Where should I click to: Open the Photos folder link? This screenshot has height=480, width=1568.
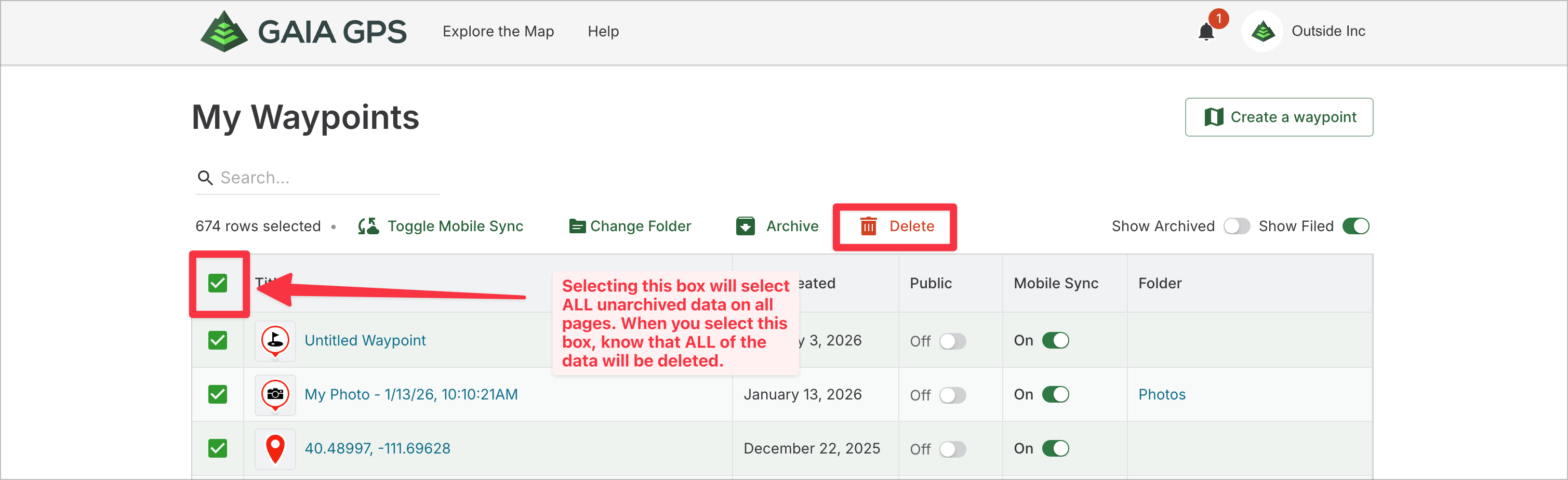(x=1161, y=395)
